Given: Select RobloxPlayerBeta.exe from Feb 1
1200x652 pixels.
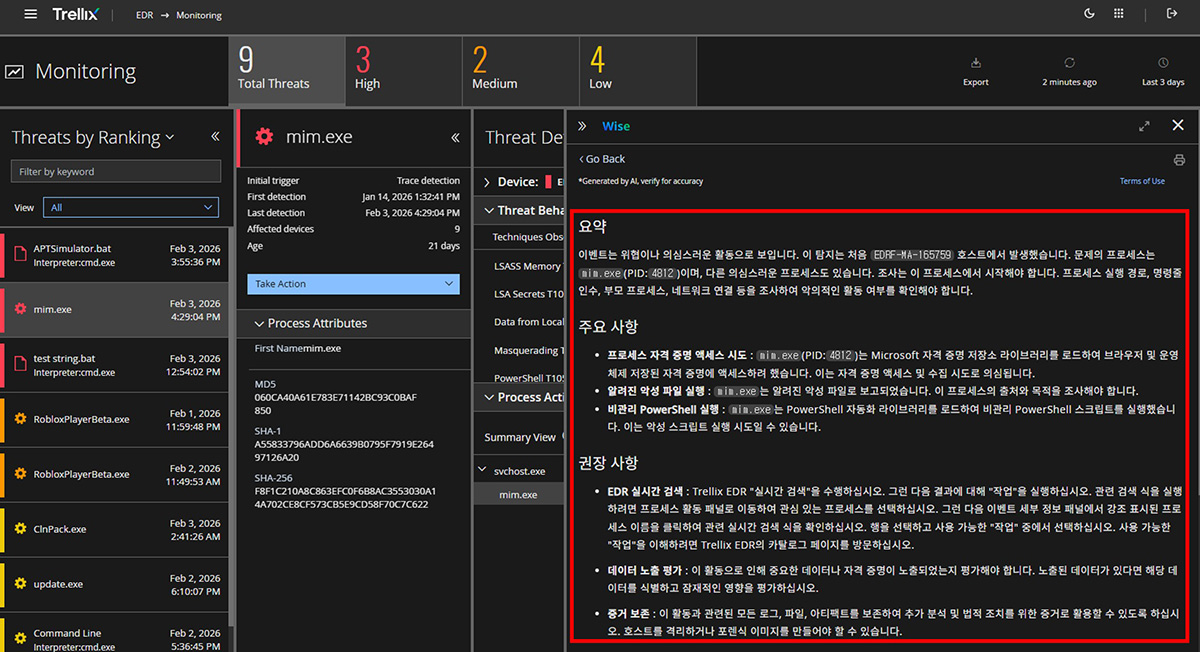Looking at the screenshot, I should [115, 419].
